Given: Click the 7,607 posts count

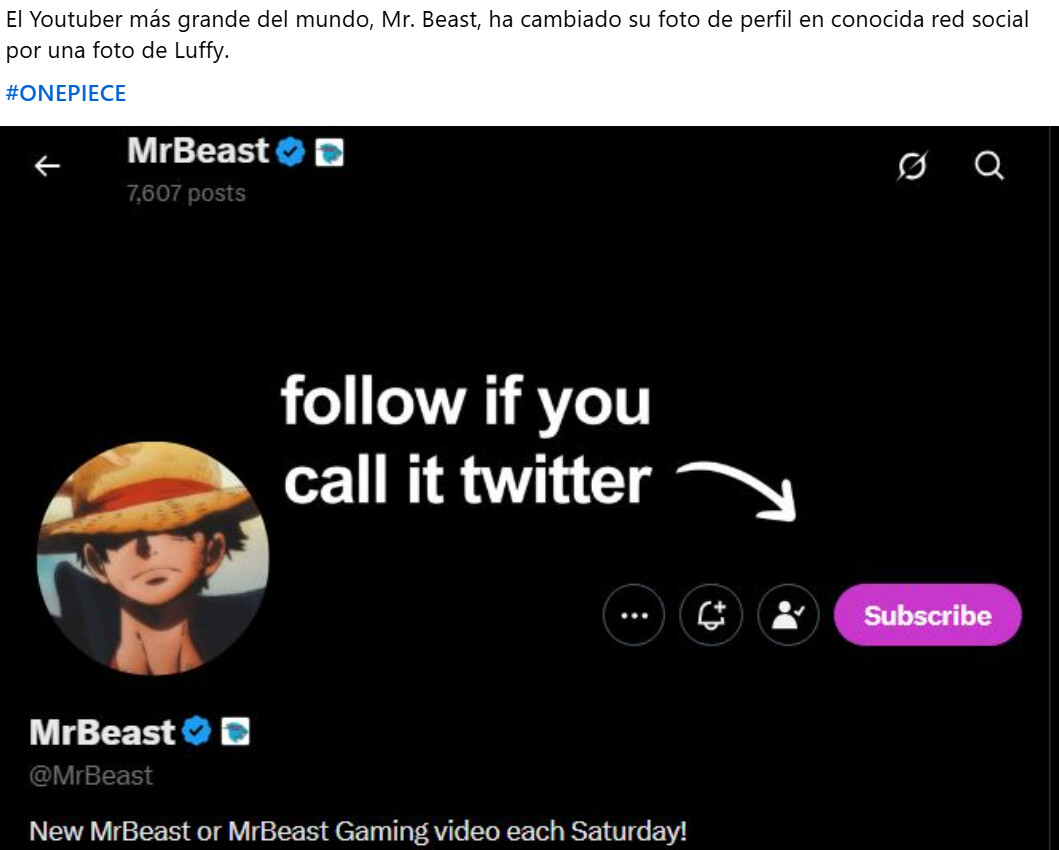Looking at the screenshot, I should click(186, 193).
